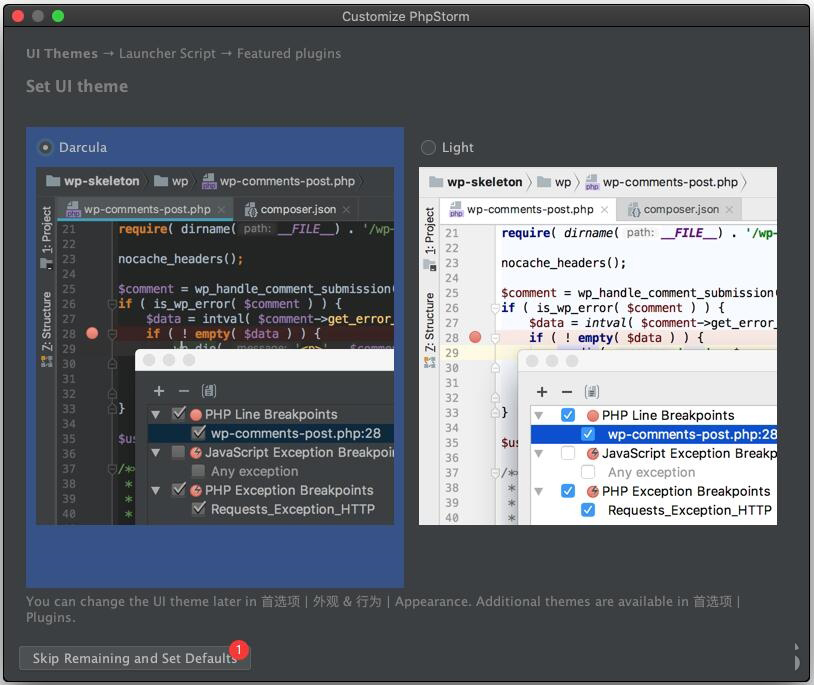This screenshot has width=814, height=685.
Task: Click the add (+) icon in Light preview
Action: pyautogui.click(x=542, y=392)
